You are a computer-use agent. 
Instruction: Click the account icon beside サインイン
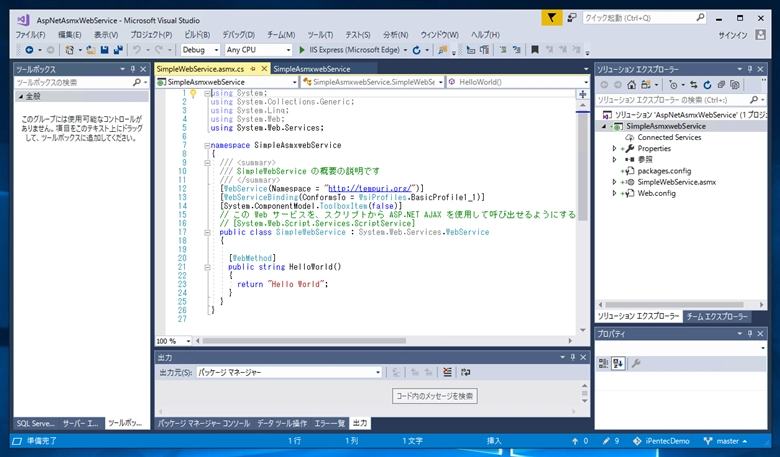[760, 35]
